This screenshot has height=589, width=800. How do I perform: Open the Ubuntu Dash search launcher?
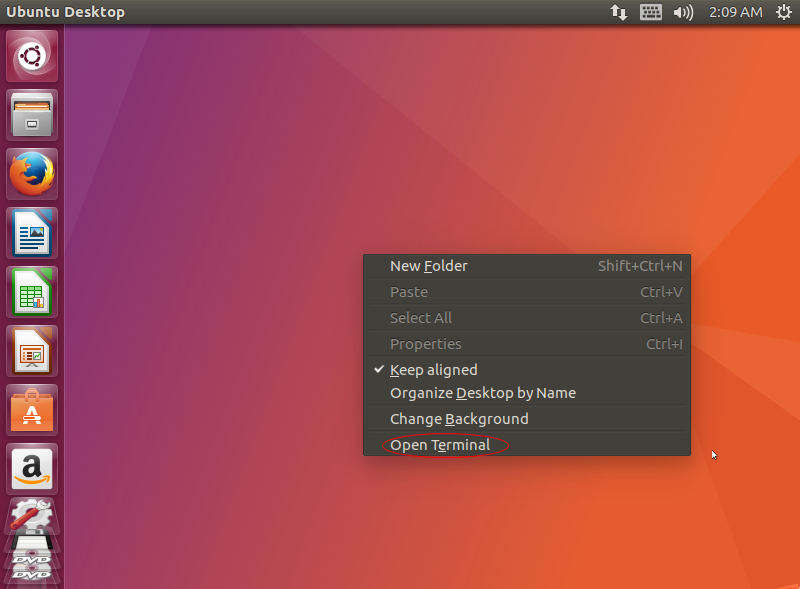pos(32,56)
